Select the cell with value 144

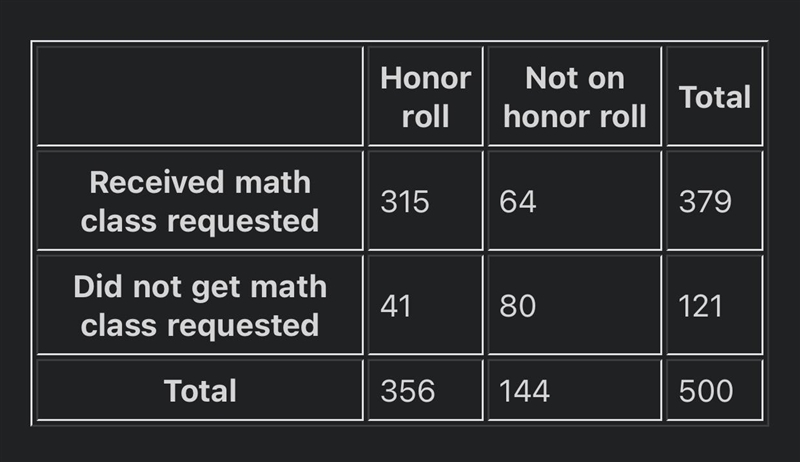tap(574, 391)
